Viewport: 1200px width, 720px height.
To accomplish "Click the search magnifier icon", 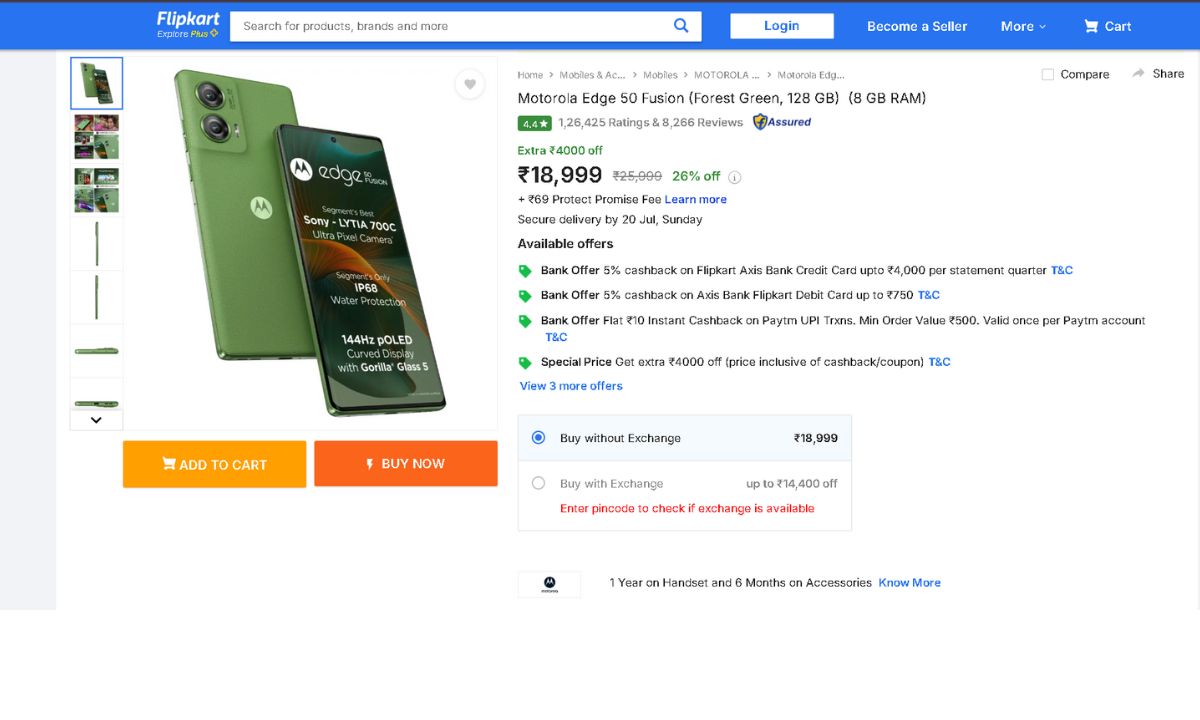I will pos(681,26).
